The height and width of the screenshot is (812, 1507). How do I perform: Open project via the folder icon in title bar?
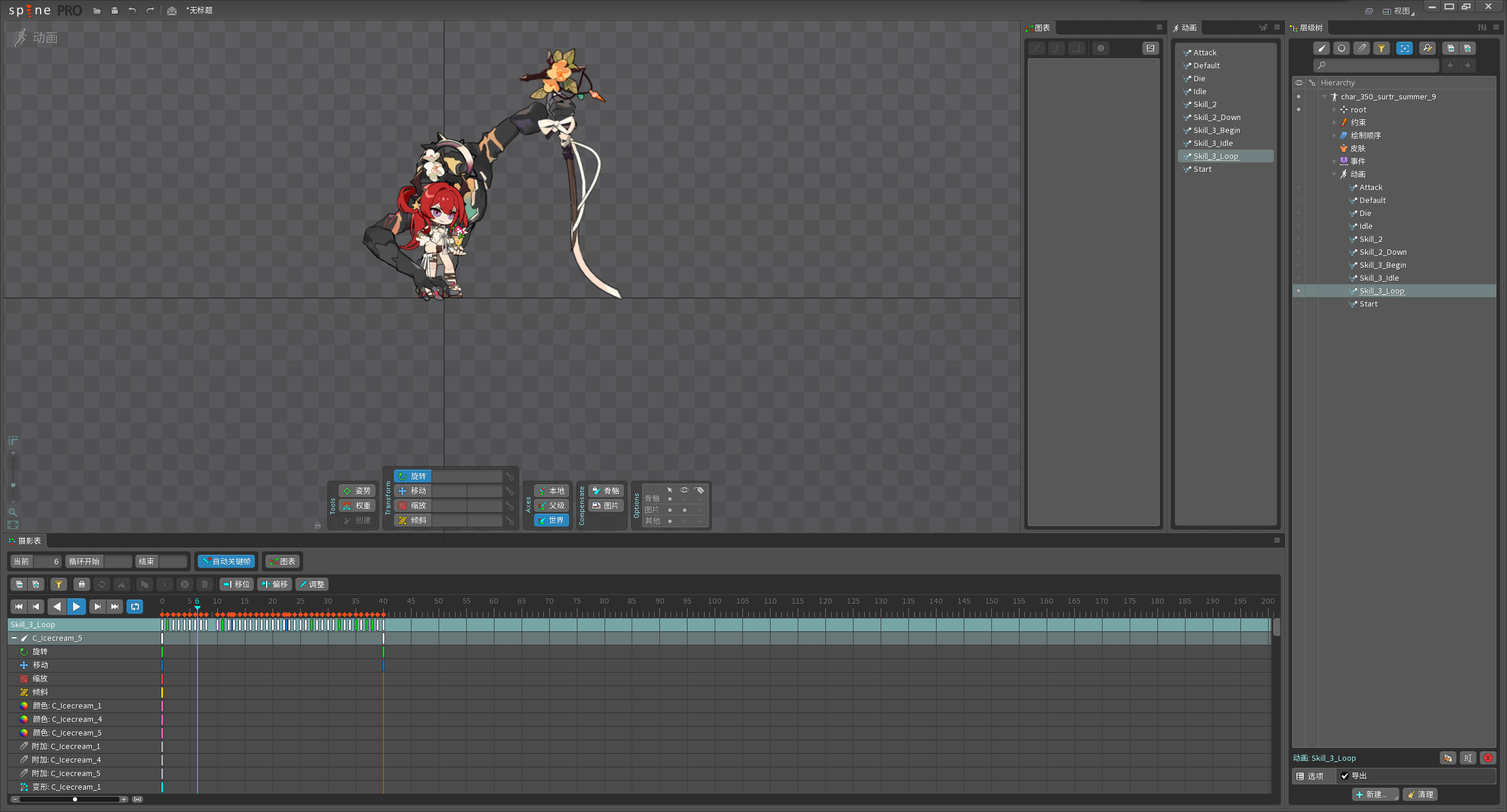97,11
